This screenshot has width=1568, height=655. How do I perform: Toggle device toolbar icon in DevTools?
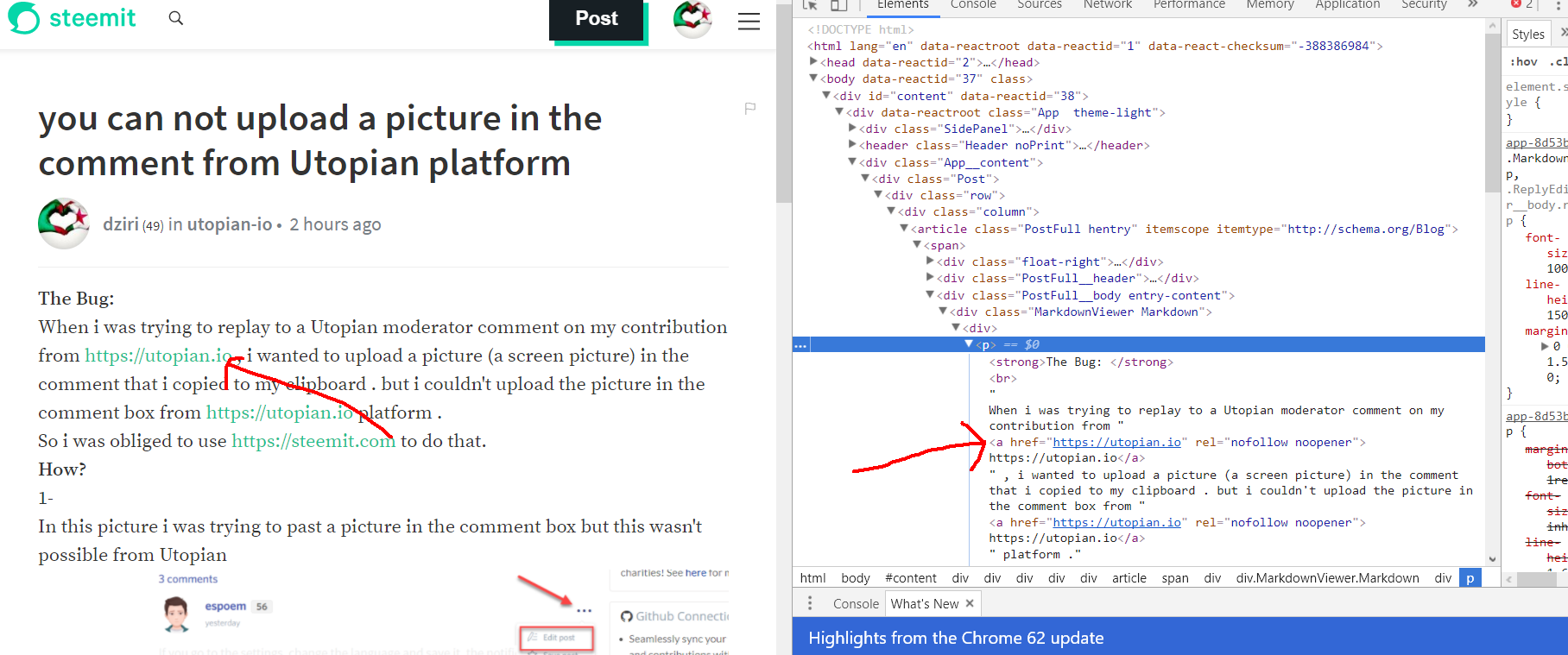pyautogui.click(x=838, y=5)
